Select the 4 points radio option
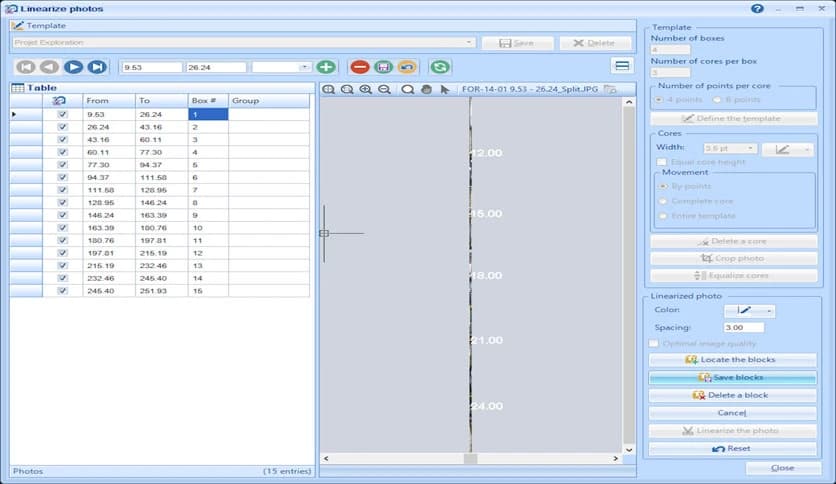This screenshot has height=484, width=836. click(659, 100)
